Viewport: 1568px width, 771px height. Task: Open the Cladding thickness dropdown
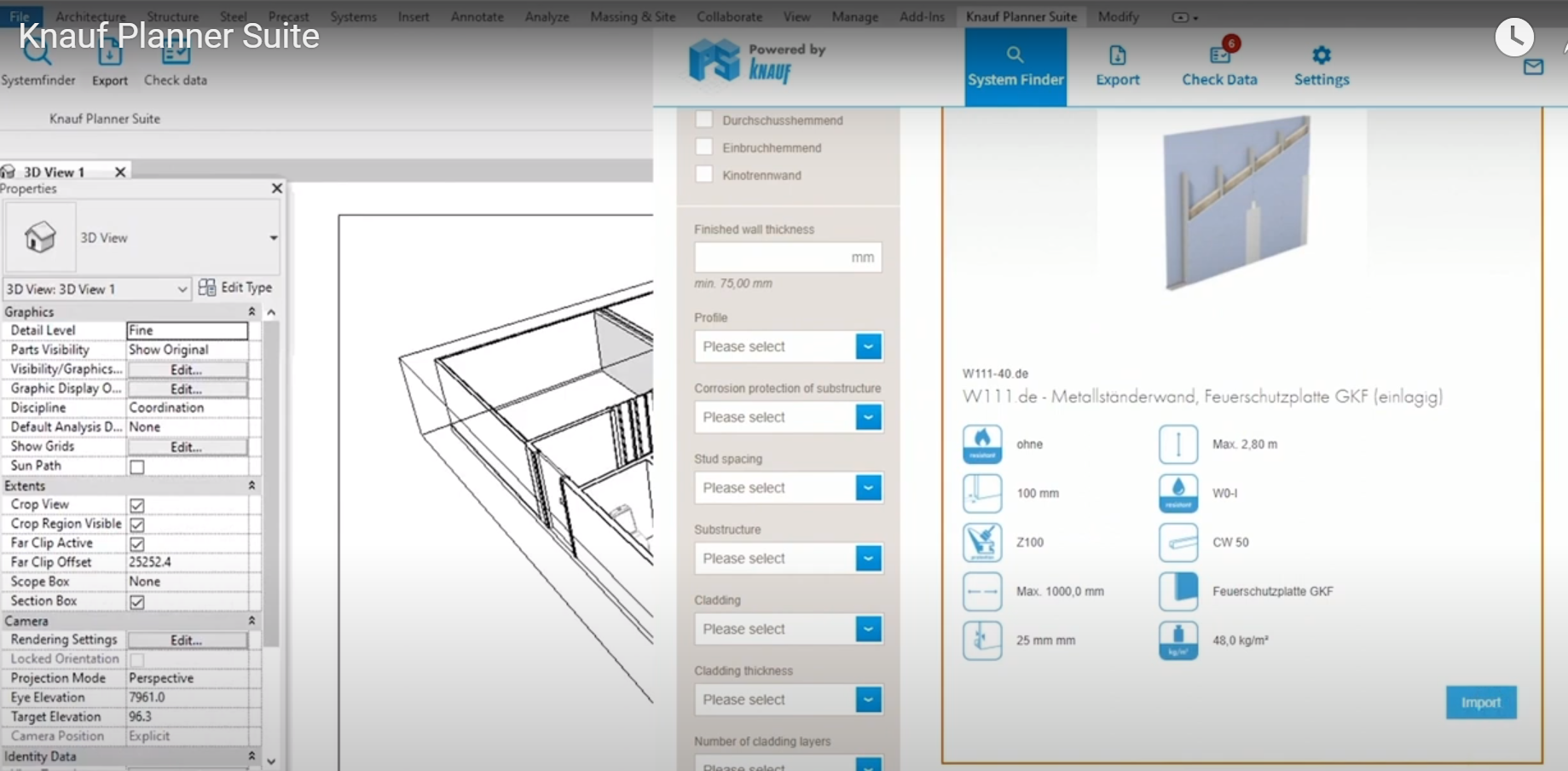point(789,700)
